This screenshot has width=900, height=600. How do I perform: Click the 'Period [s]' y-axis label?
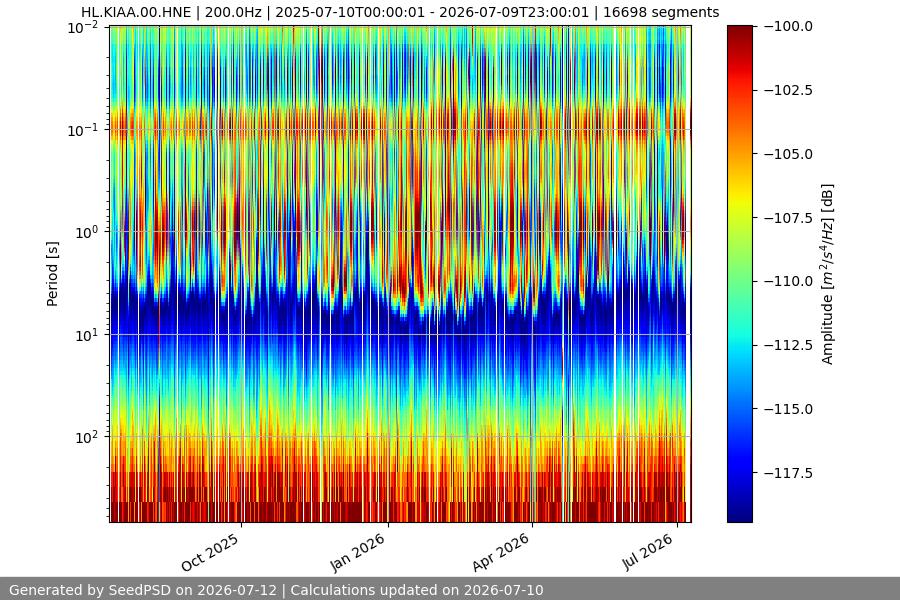pos(52,274)
